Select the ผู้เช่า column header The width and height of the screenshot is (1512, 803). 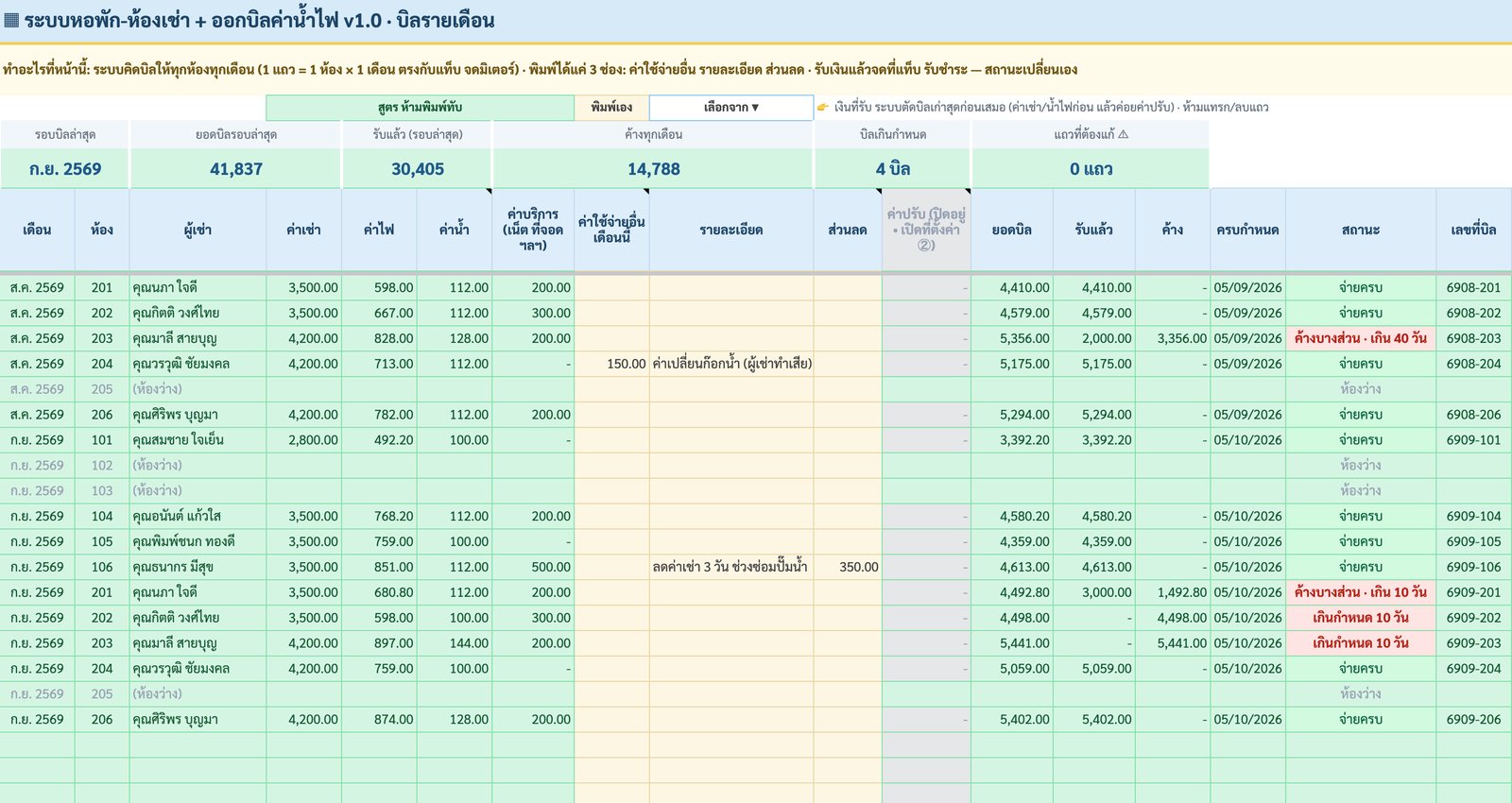pos(198,230)
